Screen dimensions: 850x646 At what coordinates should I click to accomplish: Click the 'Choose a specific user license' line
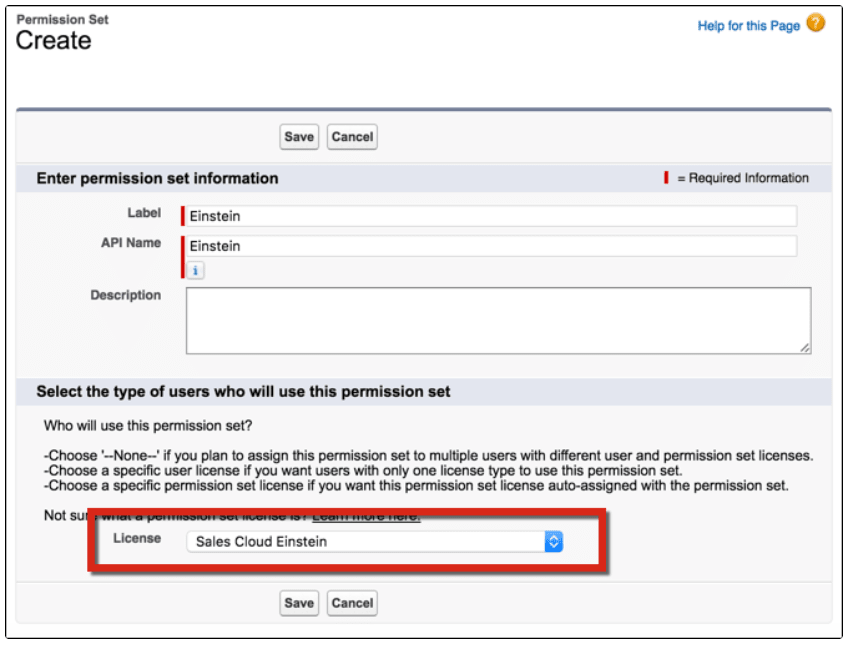[363, 470]
